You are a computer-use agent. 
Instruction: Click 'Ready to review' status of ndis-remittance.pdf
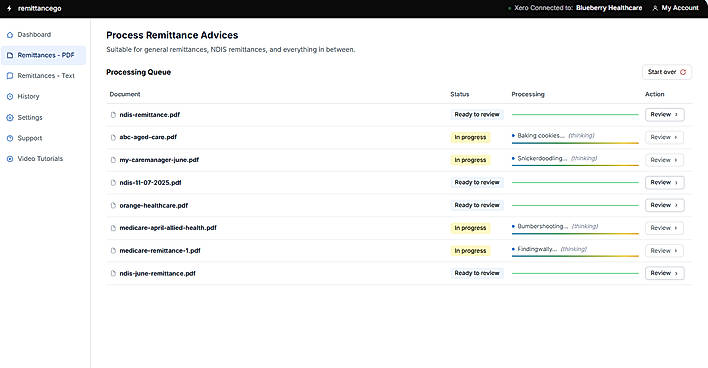pos(477,115)
